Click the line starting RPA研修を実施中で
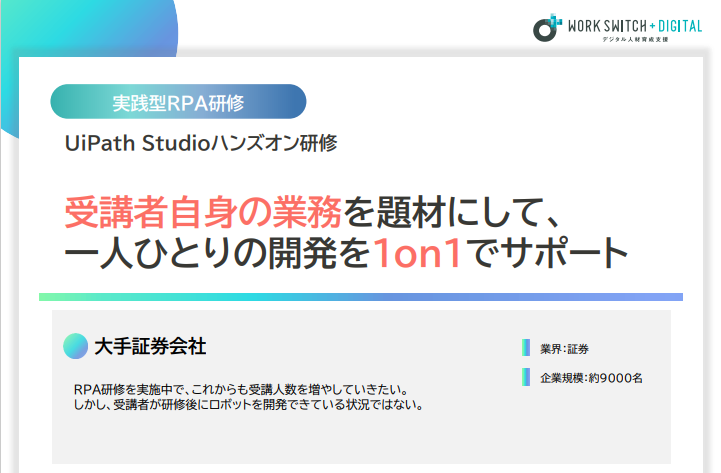This screenshot has height=473, width=721. tap(241, 390)
